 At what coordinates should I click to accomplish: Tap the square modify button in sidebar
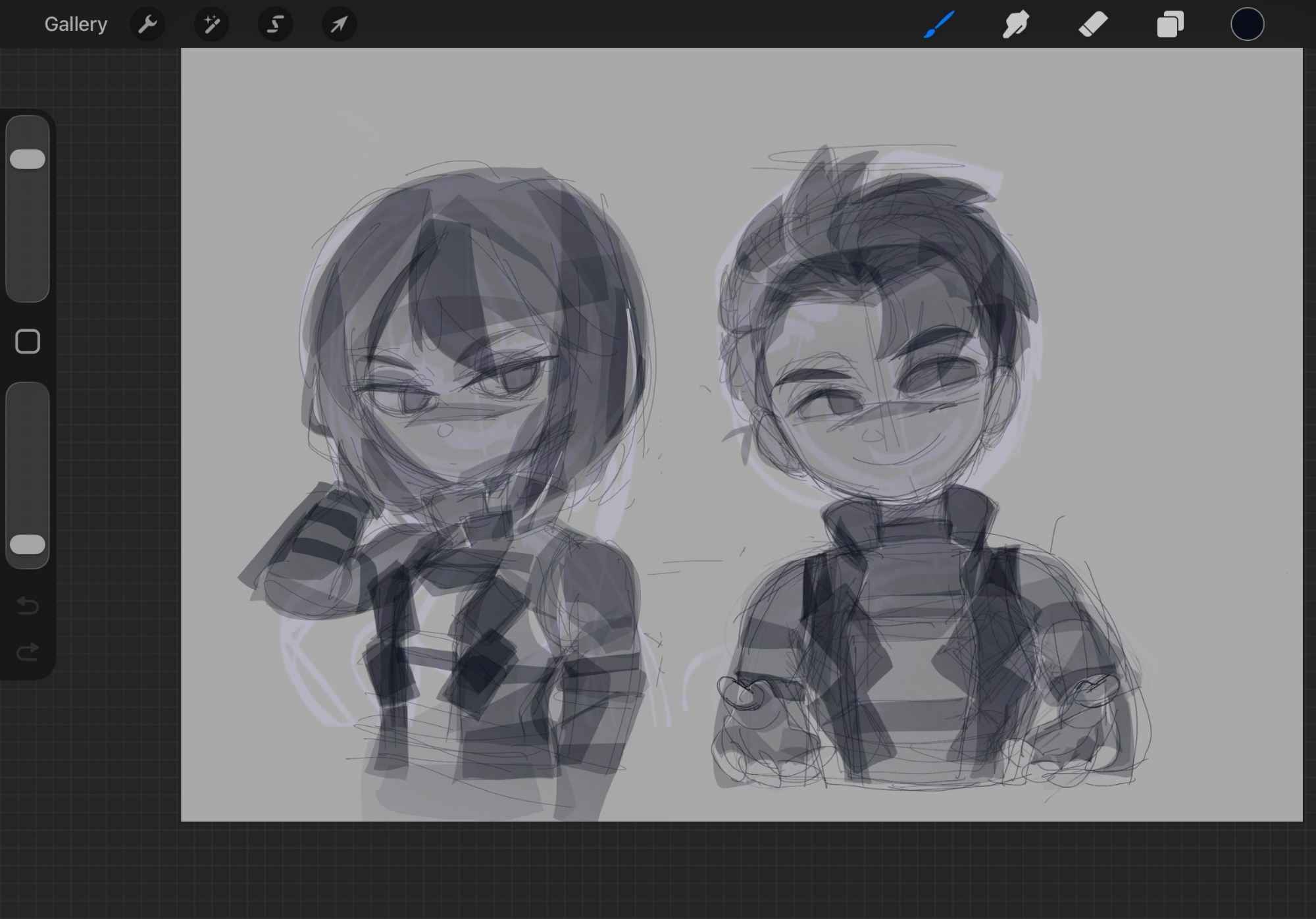[28, 342]
